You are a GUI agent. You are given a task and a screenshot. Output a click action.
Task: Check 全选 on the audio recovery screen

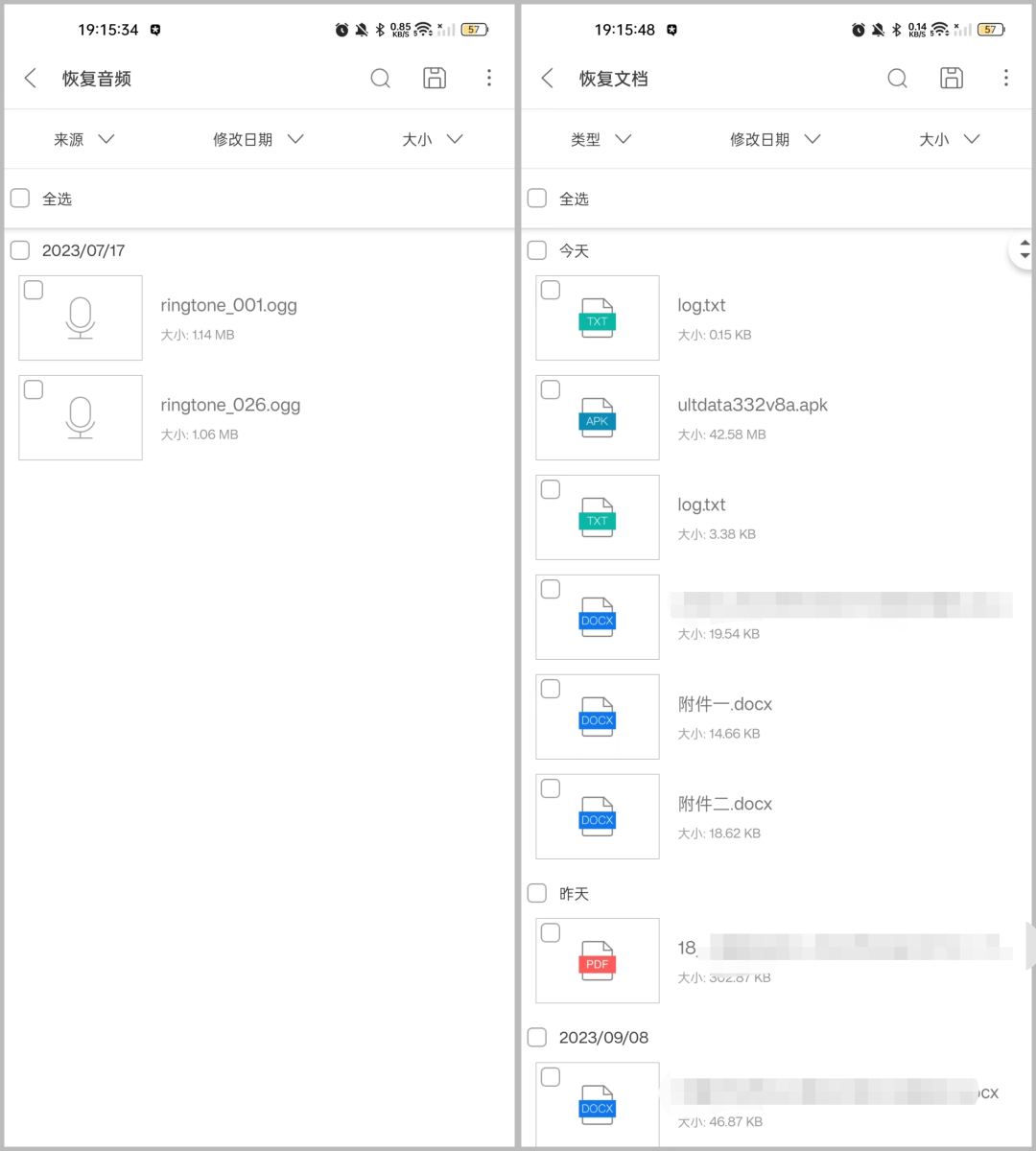pos(19,198)
